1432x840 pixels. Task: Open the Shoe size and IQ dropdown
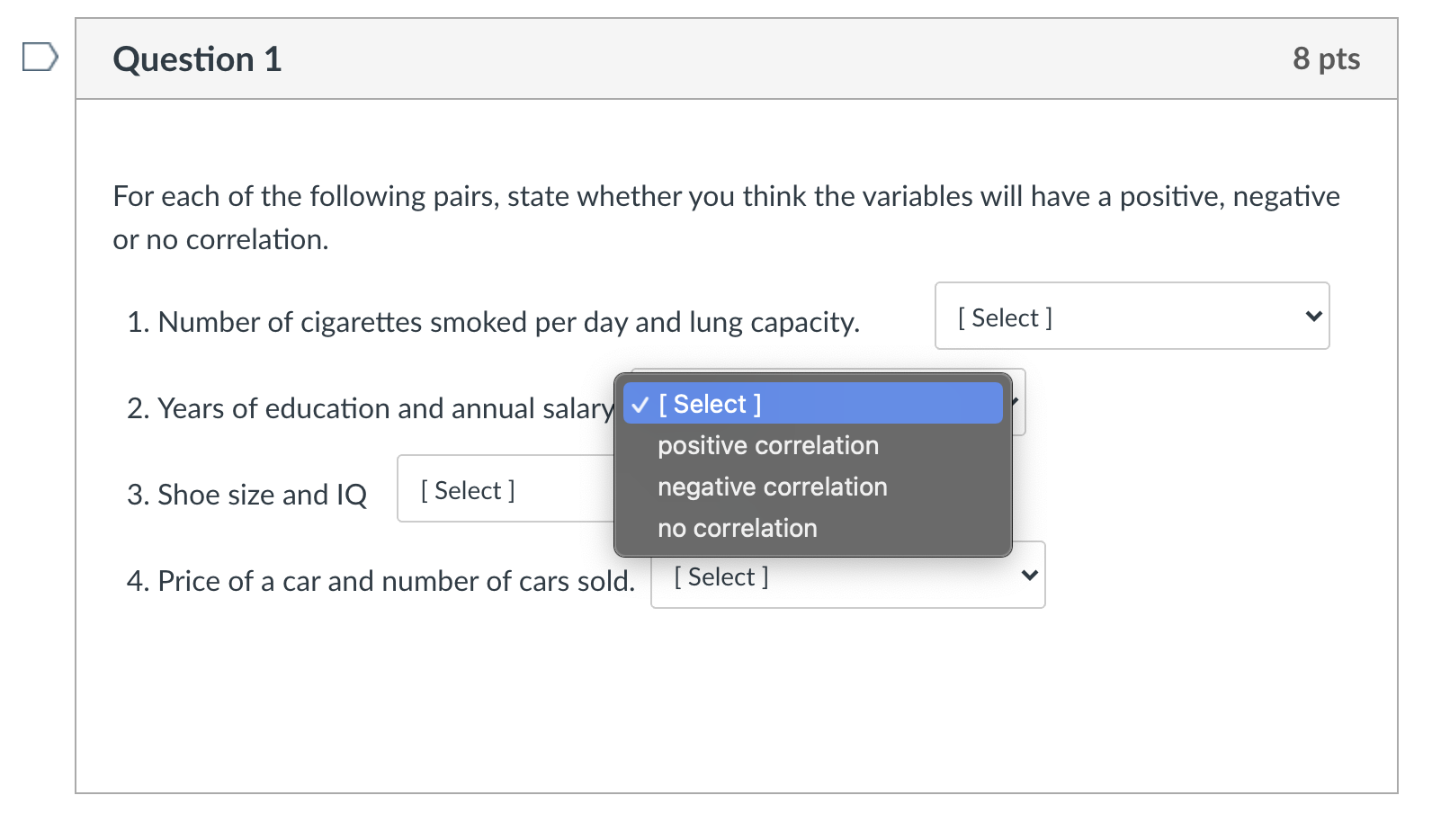(504, 489)
